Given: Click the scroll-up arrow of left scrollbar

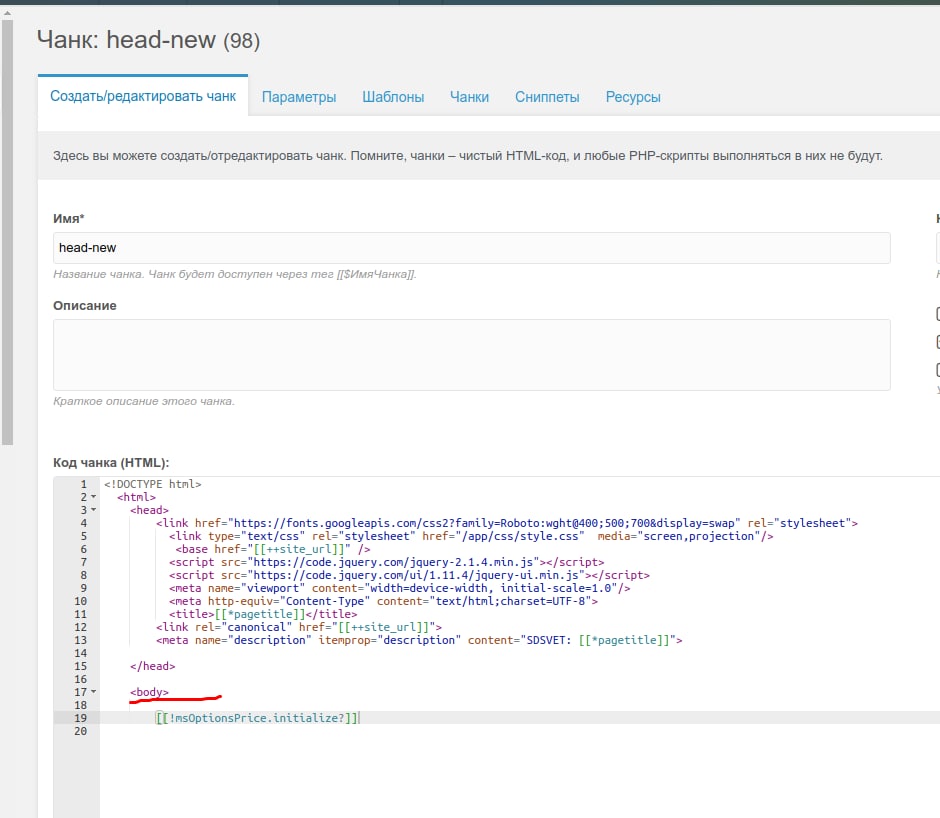Looking at the screenshot, I should click(7, 13).
